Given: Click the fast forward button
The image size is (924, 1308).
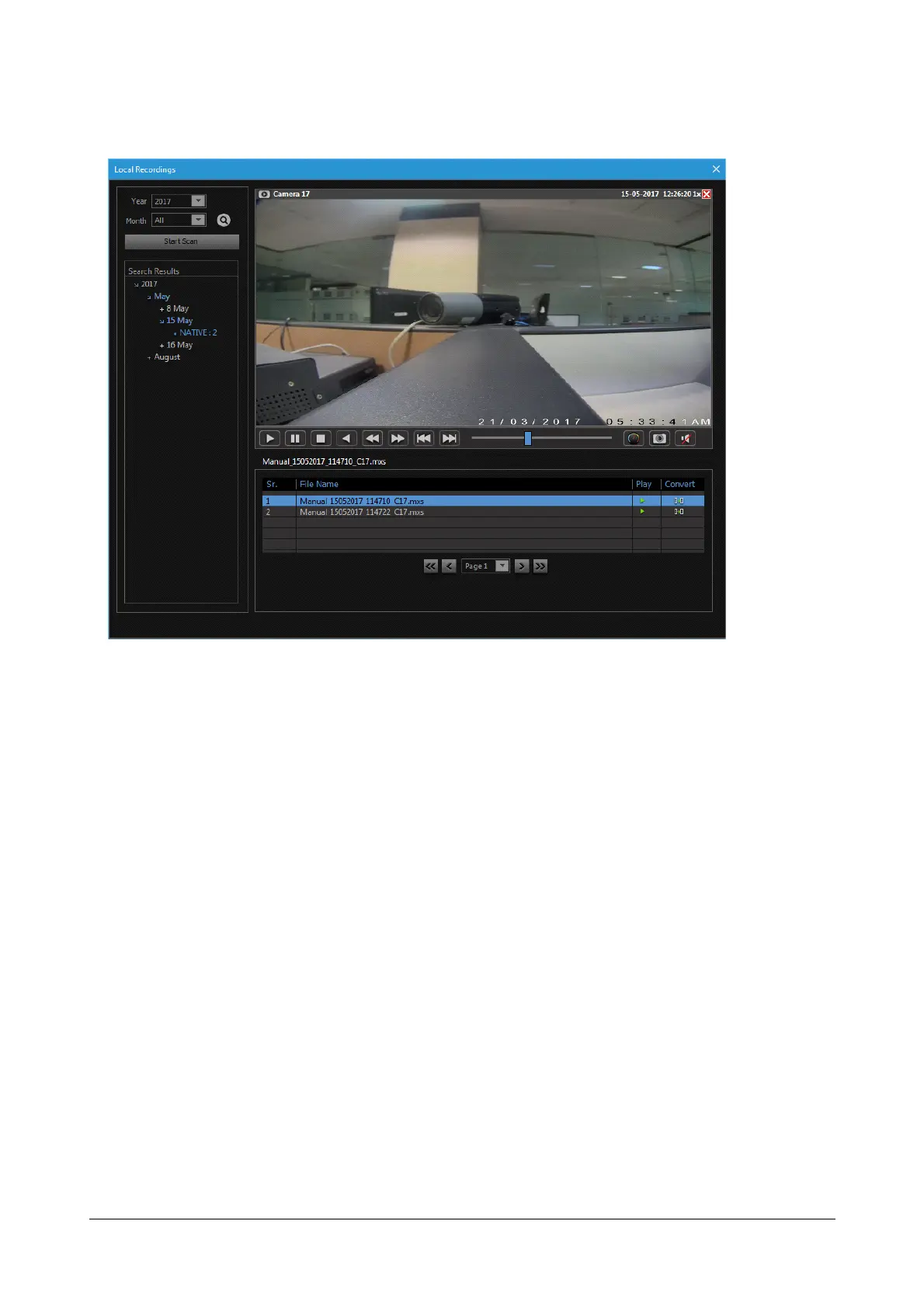Looking at the screenshot, I should click(x=398, y=438).
